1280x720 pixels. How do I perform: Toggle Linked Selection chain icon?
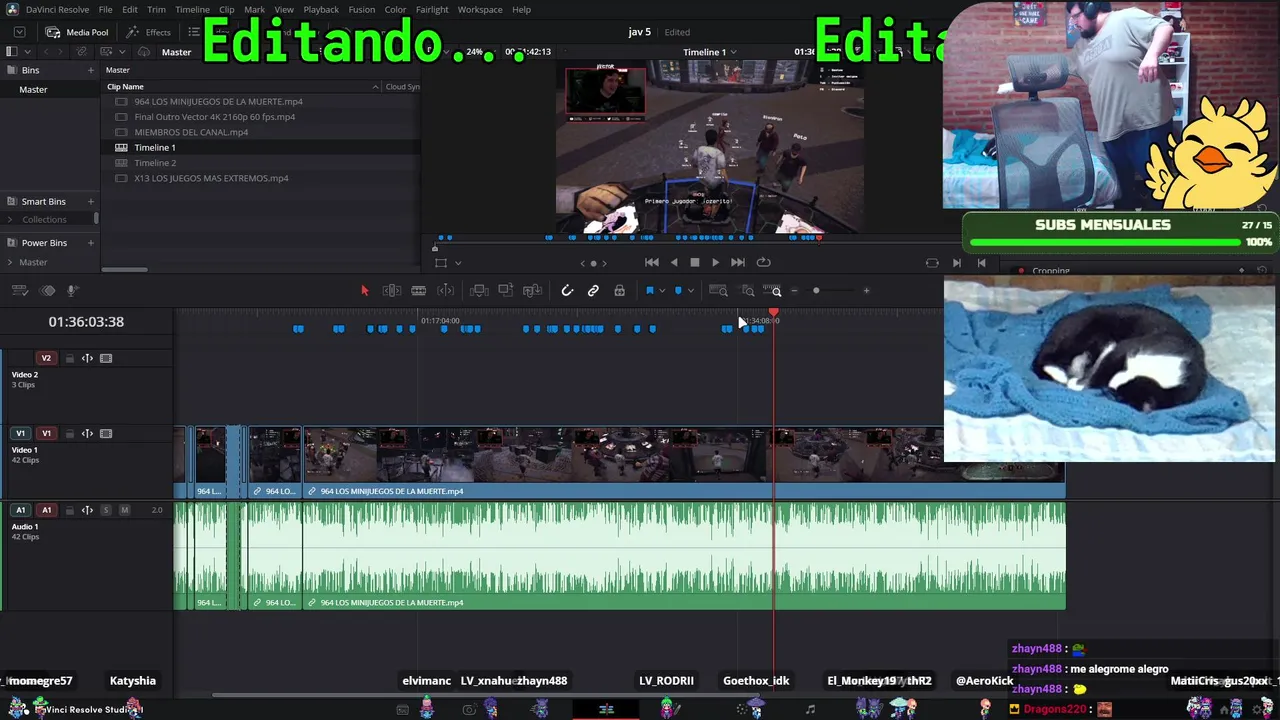(x=593, y=291)
